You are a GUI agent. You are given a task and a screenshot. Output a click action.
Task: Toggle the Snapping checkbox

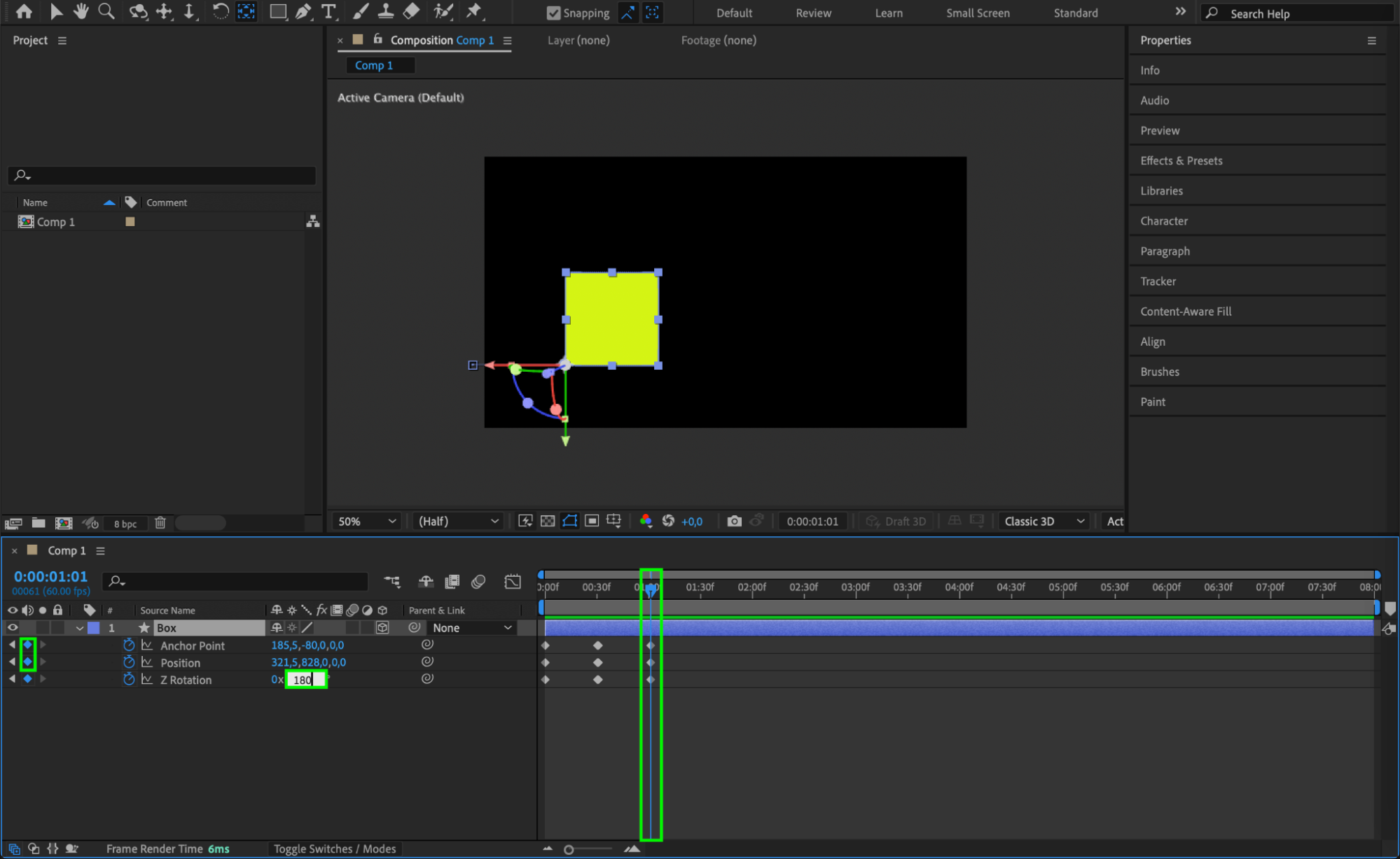pos(553,13)
